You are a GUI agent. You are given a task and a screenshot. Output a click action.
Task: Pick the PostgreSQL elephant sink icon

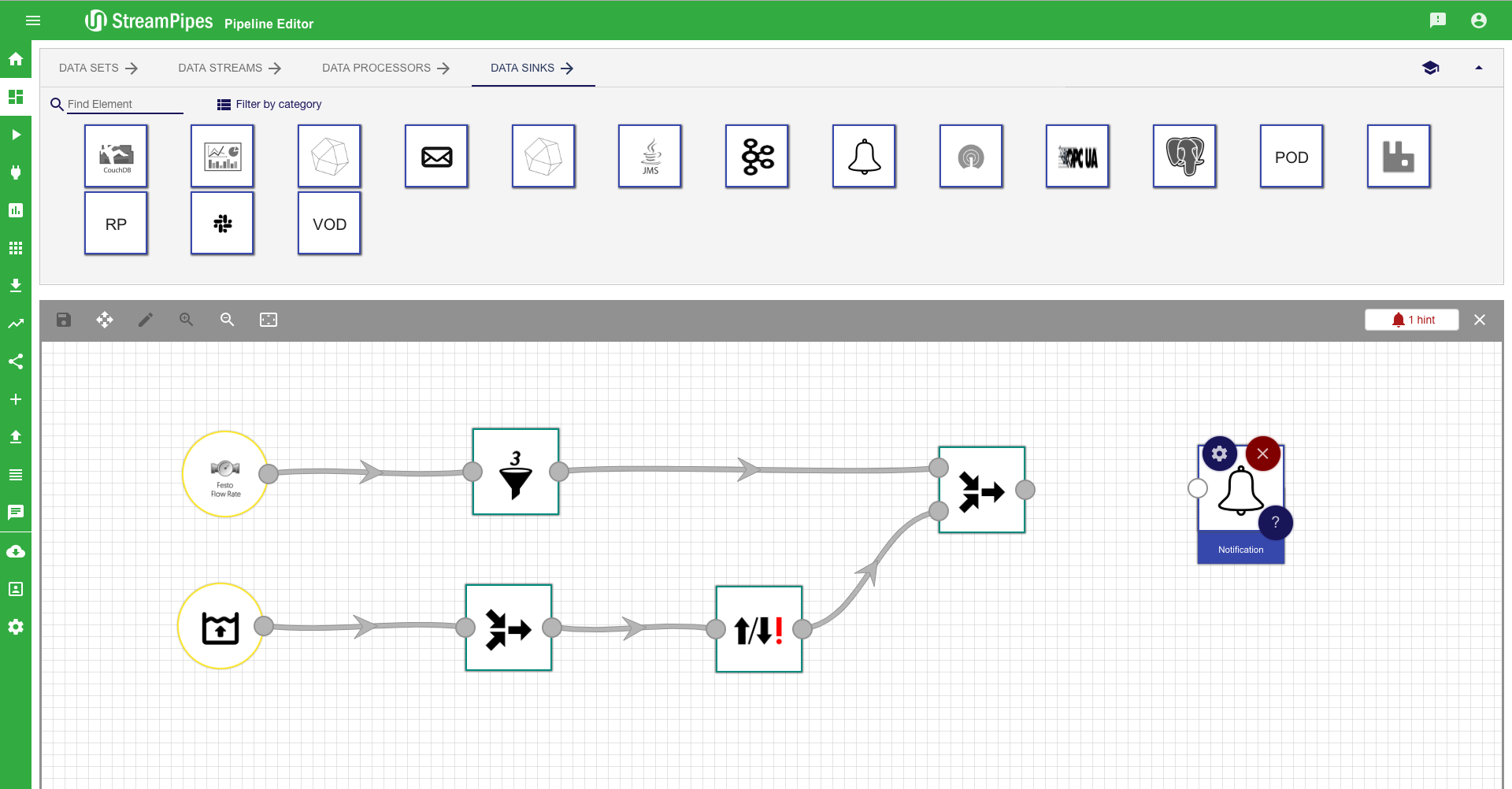click(x=1184, y=156)
